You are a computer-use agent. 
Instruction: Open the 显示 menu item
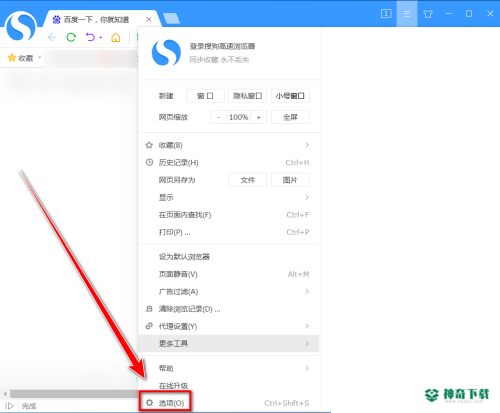(229, 197)
